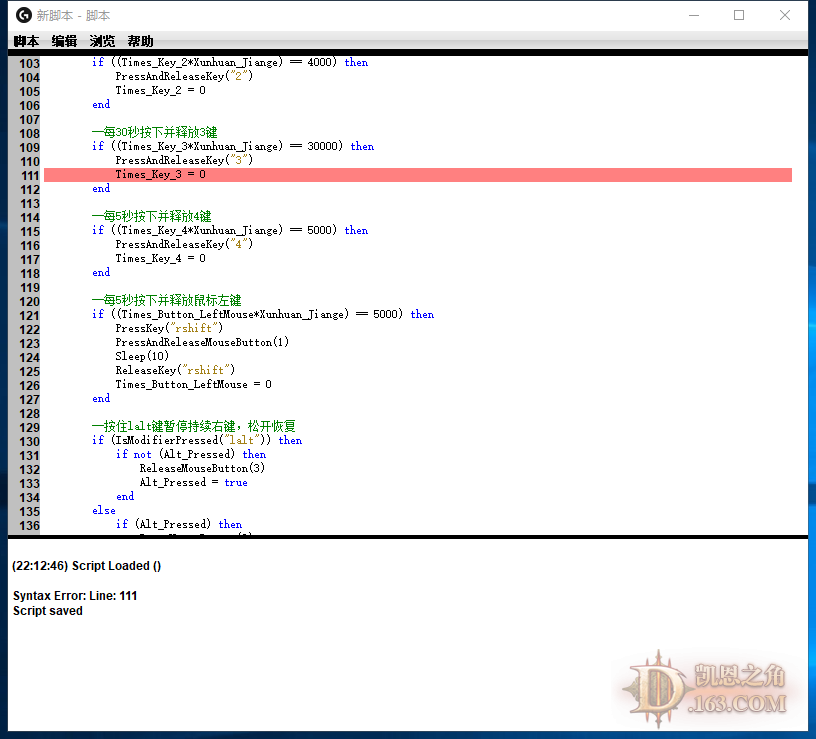Click 'Script Loaded' message in output console
Viewport: 816px width, 739px height.
coord(86,566)
